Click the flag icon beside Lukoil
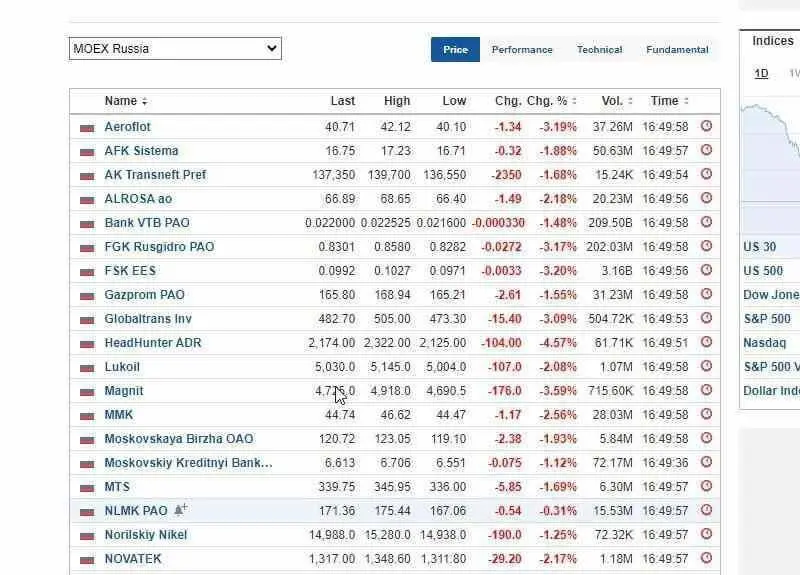 click(87, 367)
